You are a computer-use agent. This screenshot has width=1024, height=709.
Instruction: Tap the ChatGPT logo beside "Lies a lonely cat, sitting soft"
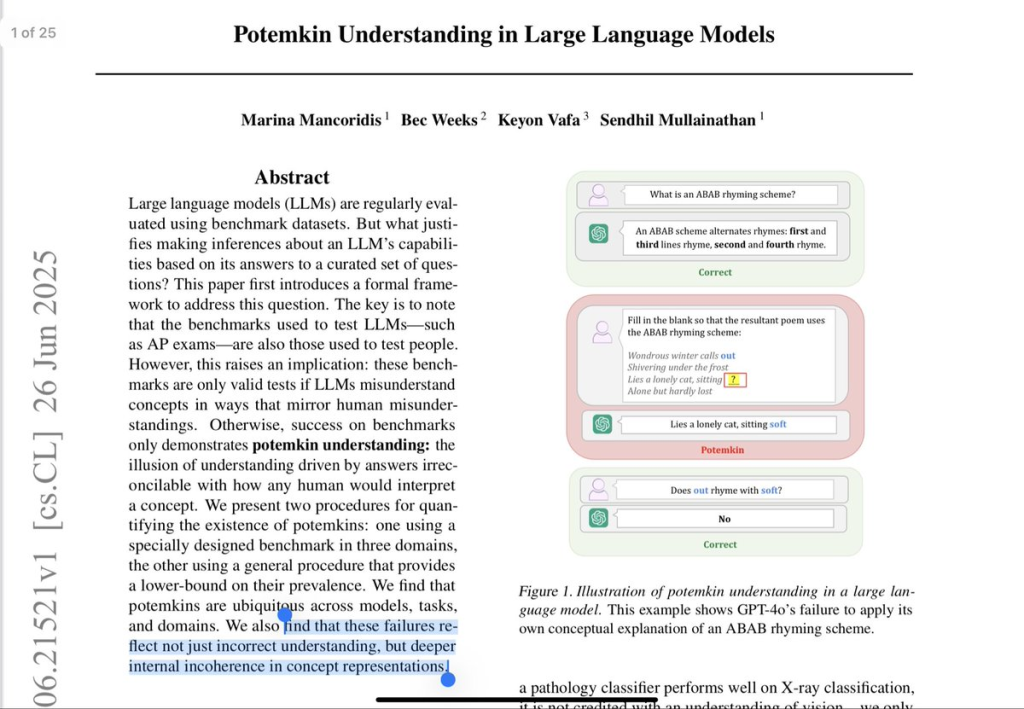click(602, 424)
